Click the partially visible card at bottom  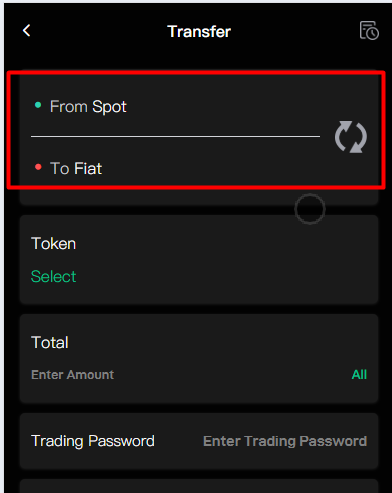point(199,486)
